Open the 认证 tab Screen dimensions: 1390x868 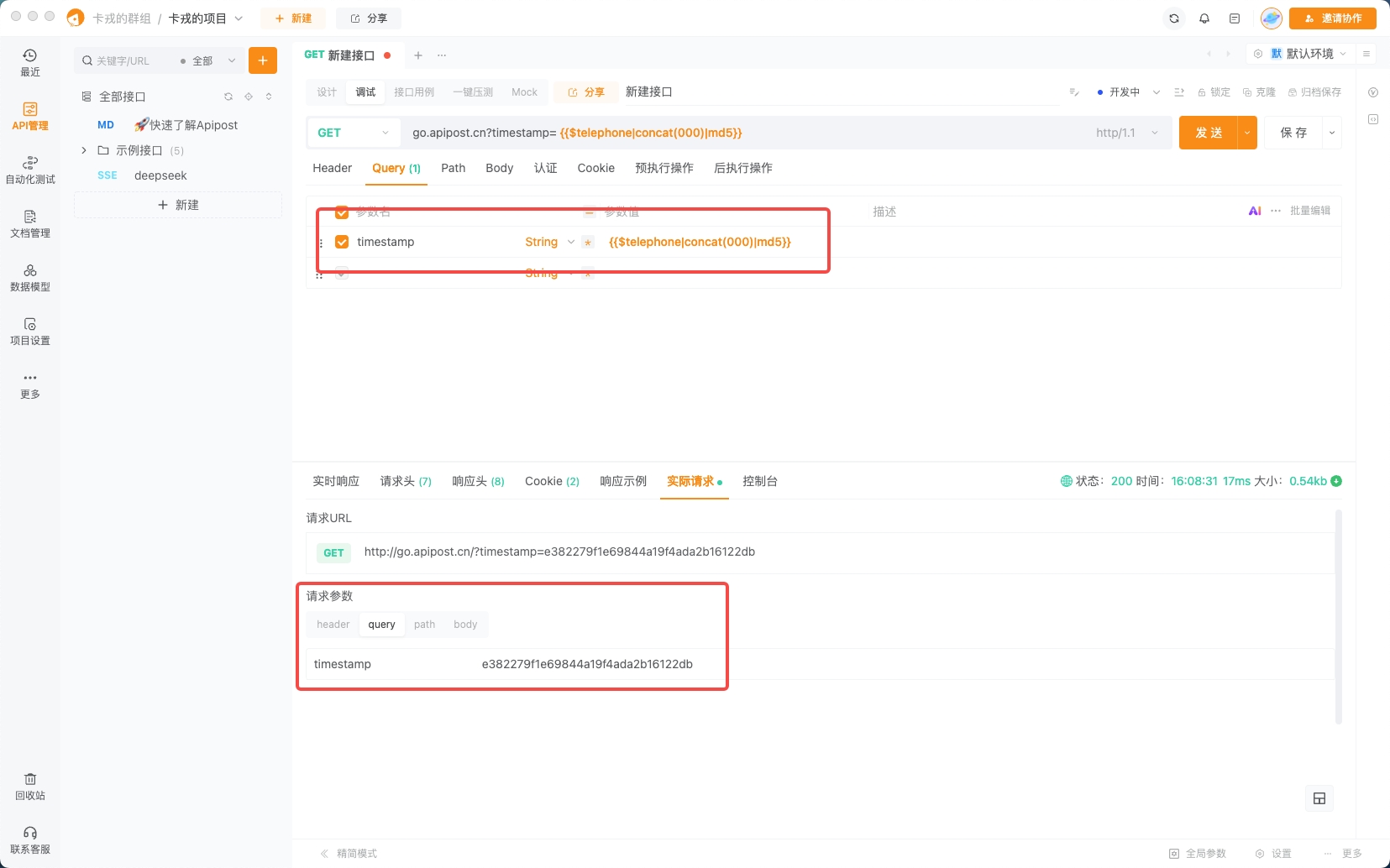(x=546, y=168)
